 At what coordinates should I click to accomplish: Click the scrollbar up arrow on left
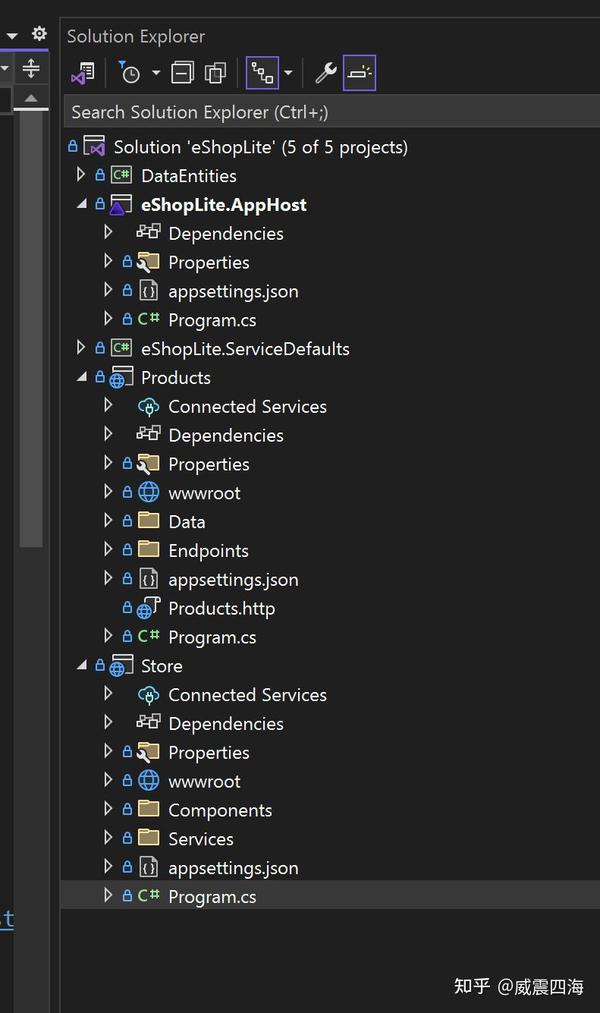click(31, 98)
